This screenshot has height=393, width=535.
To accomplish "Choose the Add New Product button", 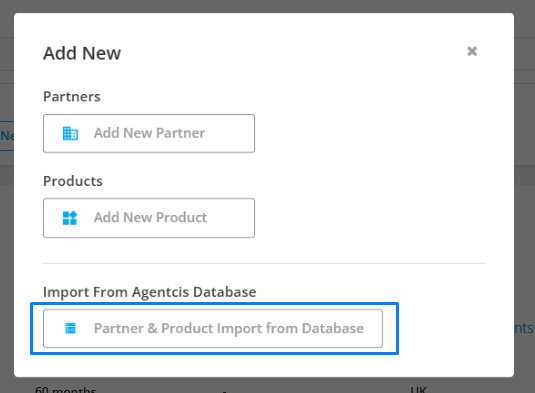I will pyautogui.click(x=149, y=218).
